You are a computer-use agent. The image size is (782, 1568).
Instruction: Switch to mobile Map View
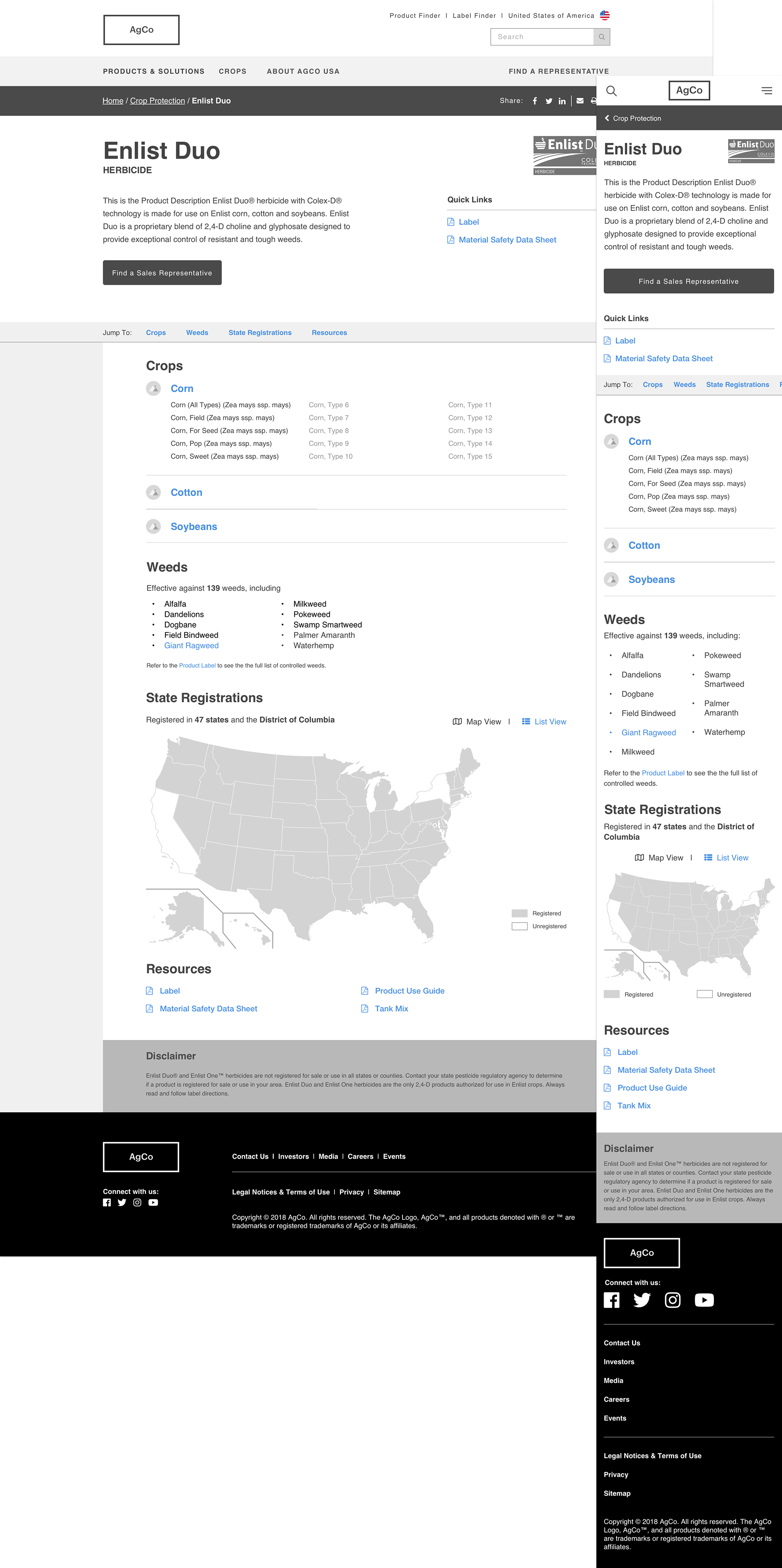tap(659, 857)
